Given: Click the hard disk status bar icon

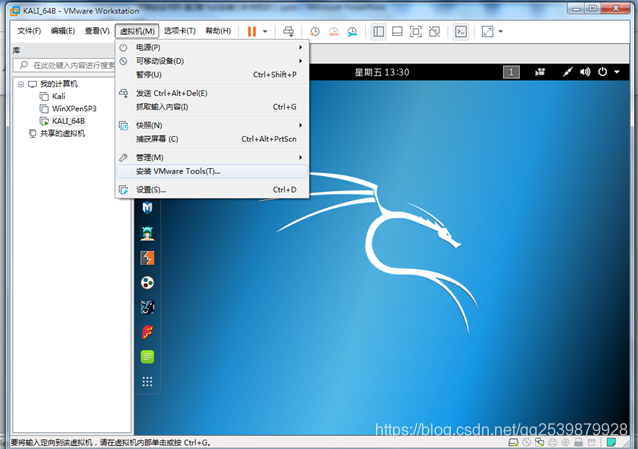Looking at the screenshot, I should click(x=513, y=442).
